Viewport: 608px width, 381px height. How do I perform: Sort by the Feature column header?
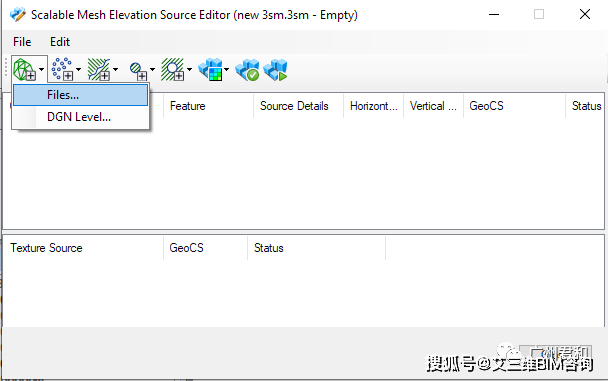(x=208, y=106)
